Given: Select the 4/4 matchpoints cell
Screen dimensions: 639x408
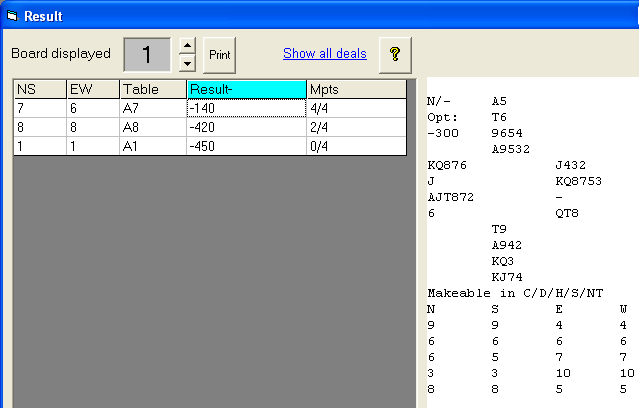Looking at the screenshot, I should pos(357,108).
